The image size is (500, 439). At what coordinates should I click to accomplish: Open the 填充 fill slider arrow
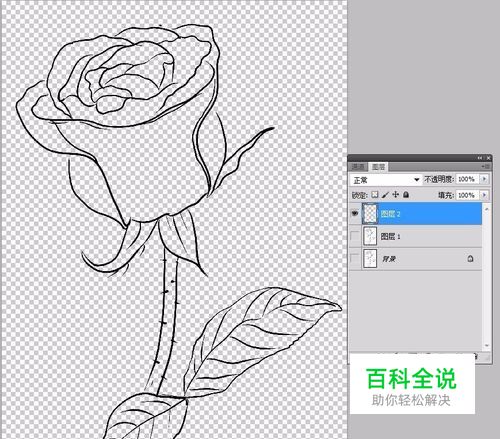coord(484,195)
